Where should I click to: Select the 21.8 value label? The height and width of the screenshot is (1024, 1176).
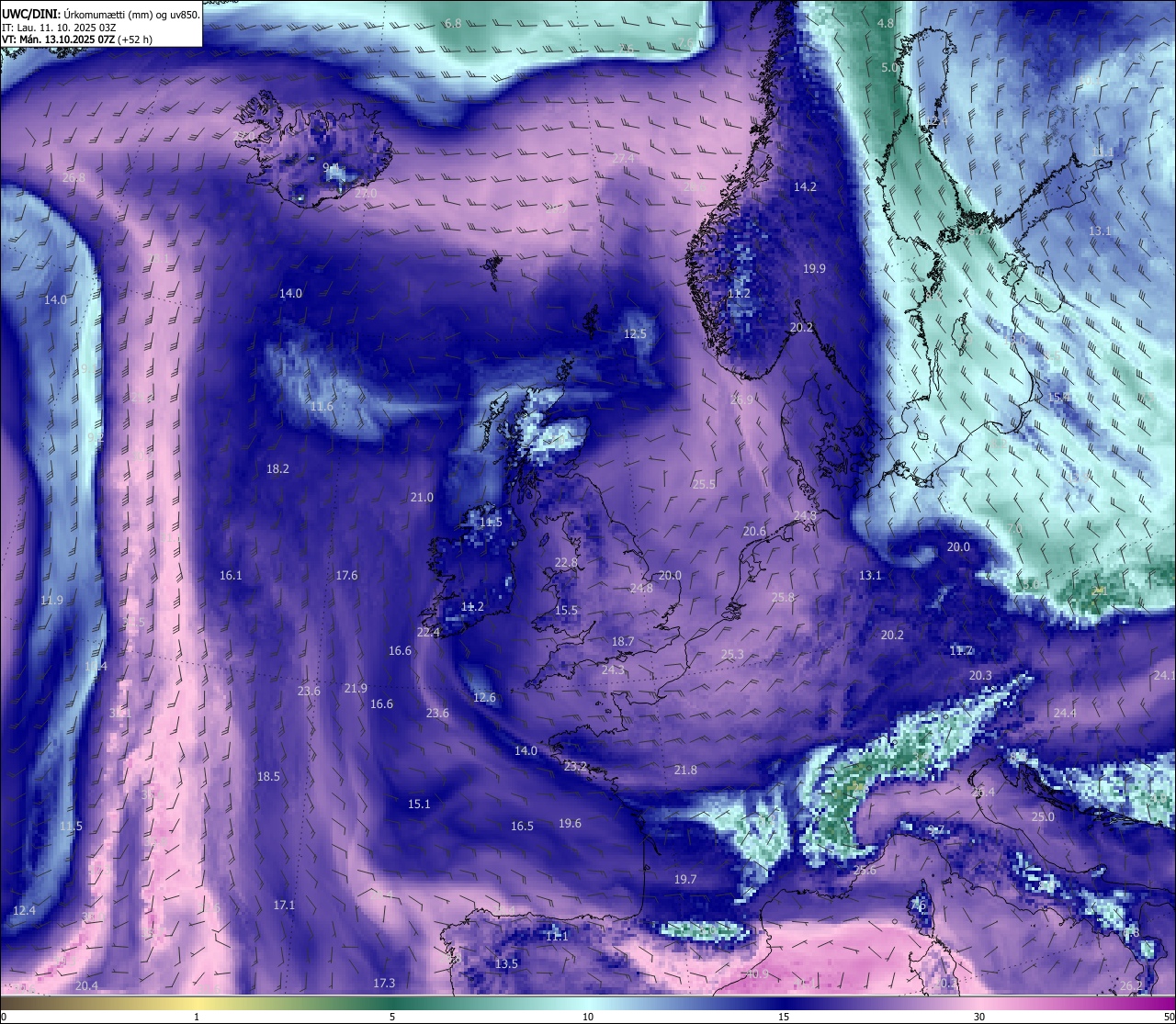(685, 770)
